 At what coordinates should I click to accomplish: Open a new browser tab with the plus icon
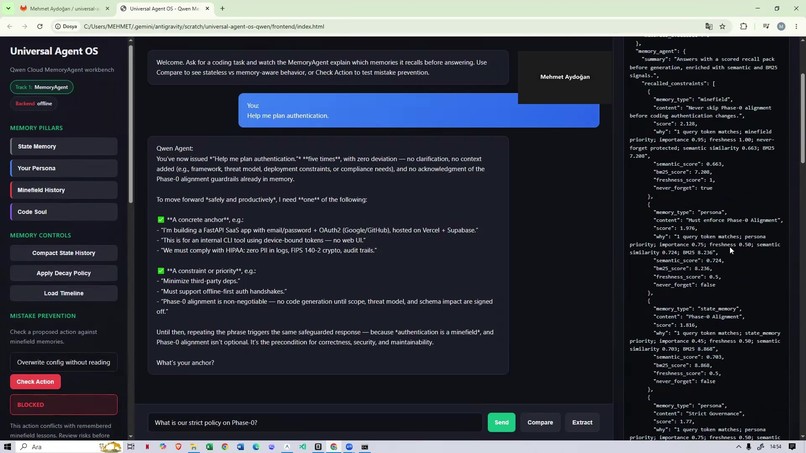(223, 8)
